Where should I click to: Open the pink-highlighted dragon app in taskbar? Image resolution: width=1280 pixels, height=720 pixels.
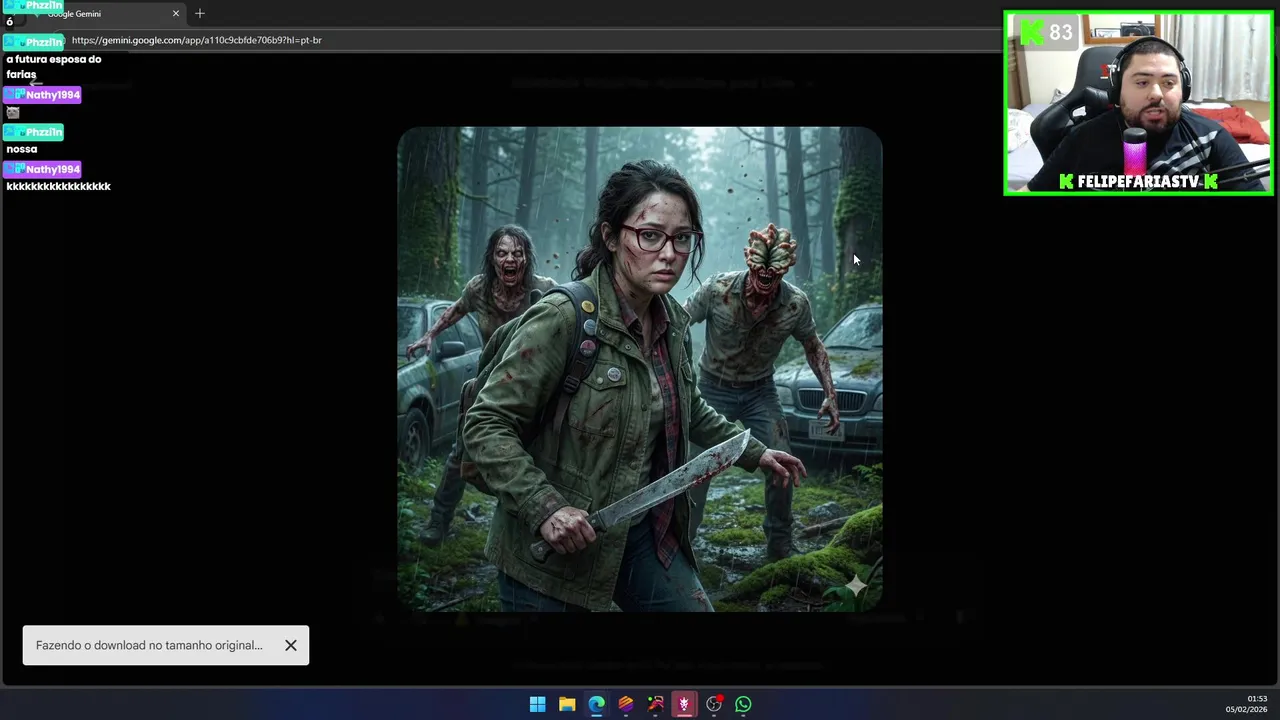(x=684, y=704)
